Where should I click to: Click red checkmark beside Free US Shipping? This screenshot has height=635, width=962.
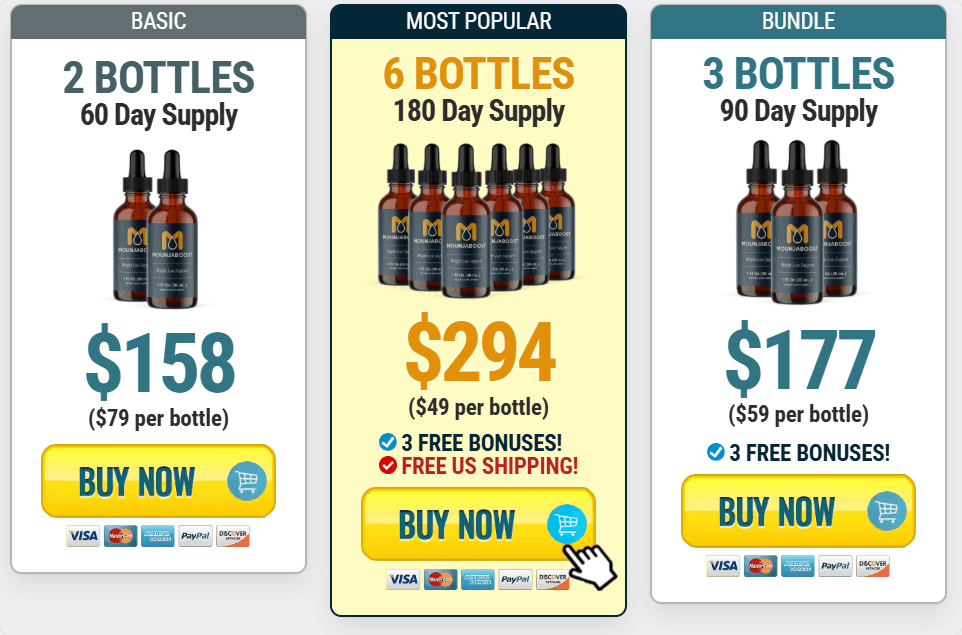(387, 465)
